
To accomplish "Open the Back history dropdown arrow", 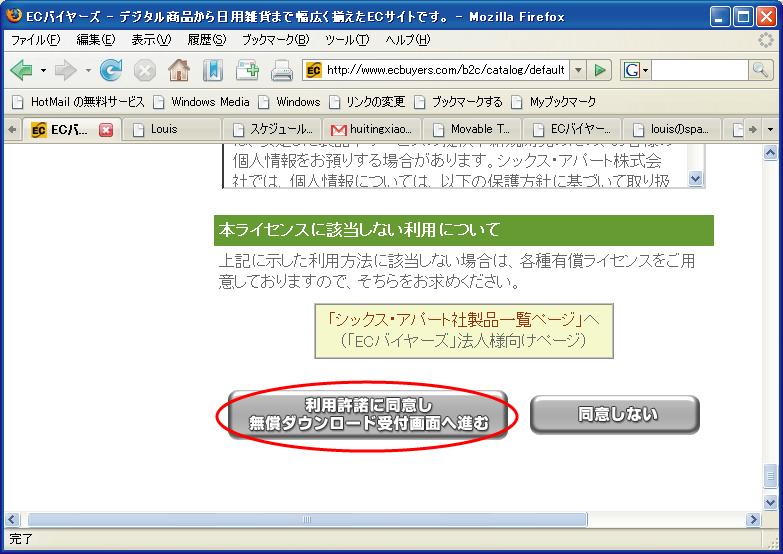I will point(43,70).
